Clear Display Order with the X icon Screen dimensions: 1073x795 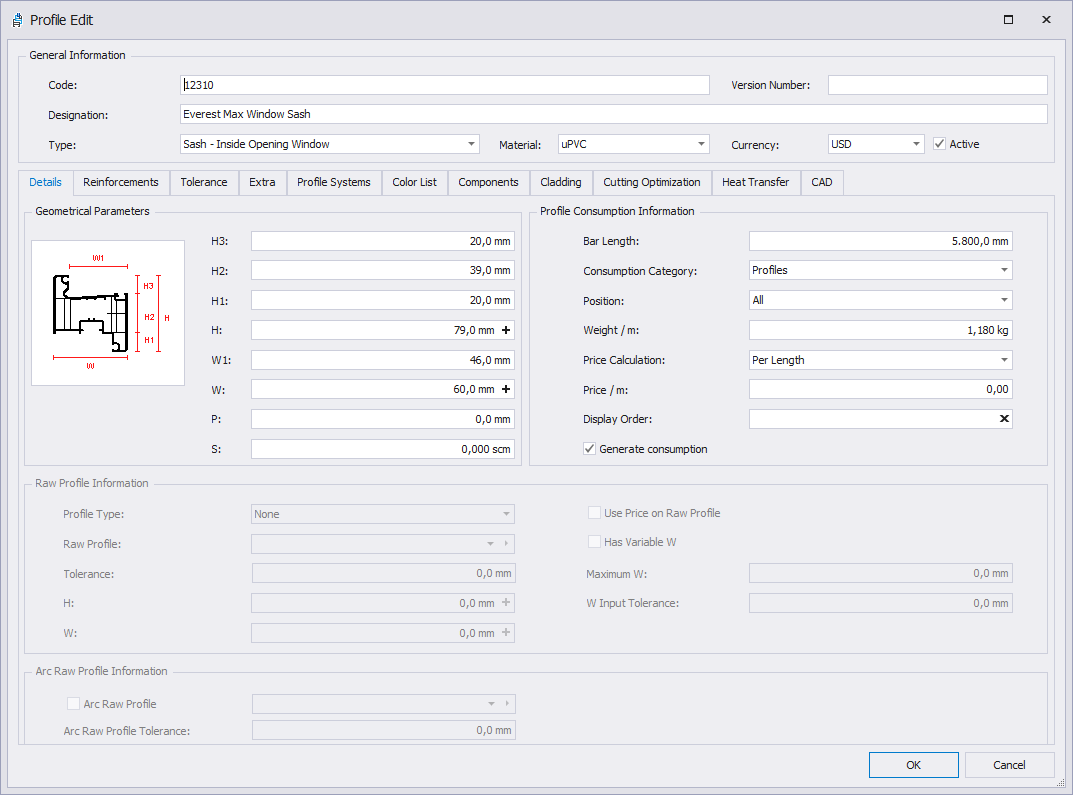point(1004,419)
